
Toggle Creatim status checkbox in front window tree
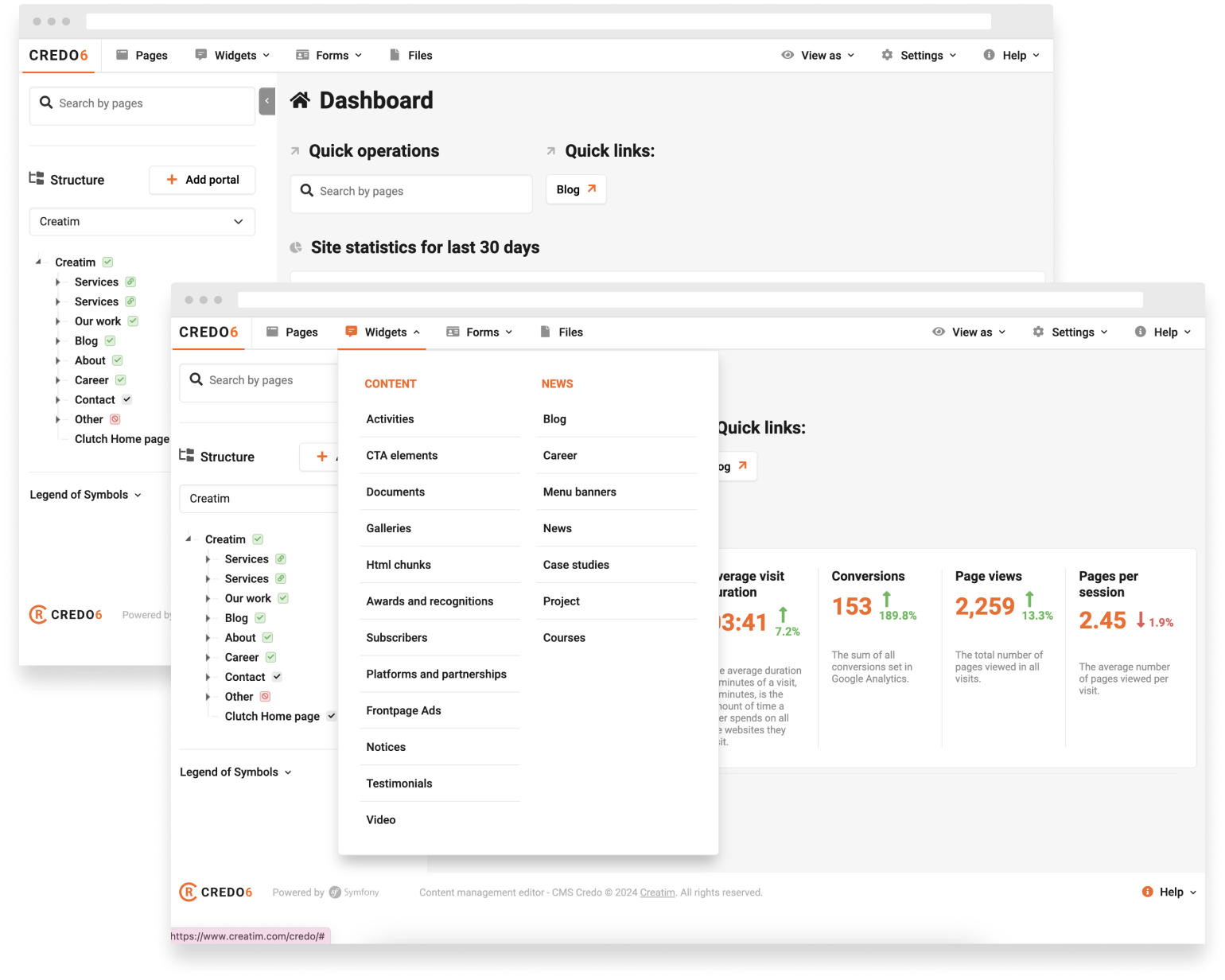click(x=258, y=539)
